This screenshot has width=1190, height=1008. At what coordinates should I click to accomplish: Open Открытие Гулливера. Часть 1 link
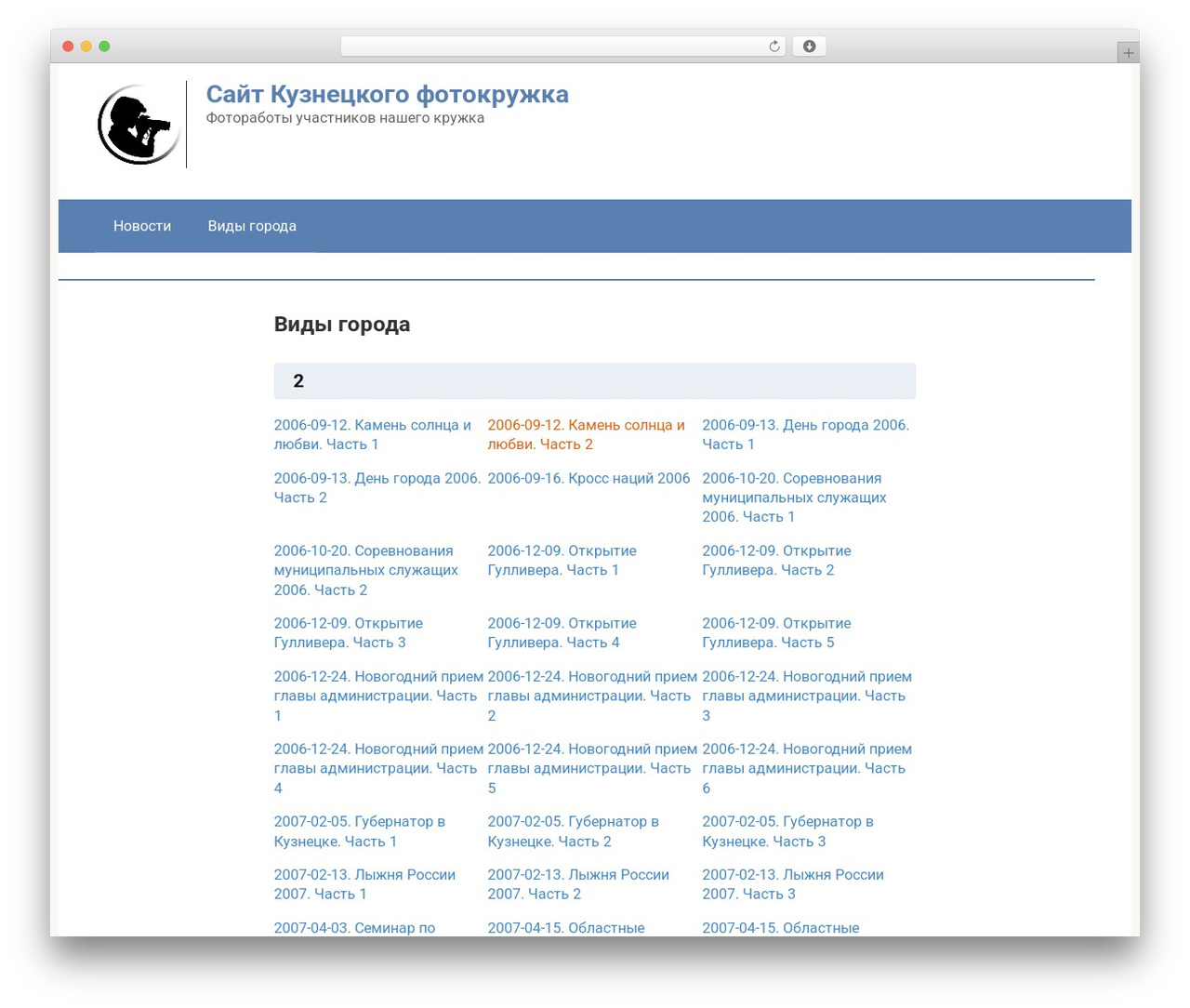[562, 560]
